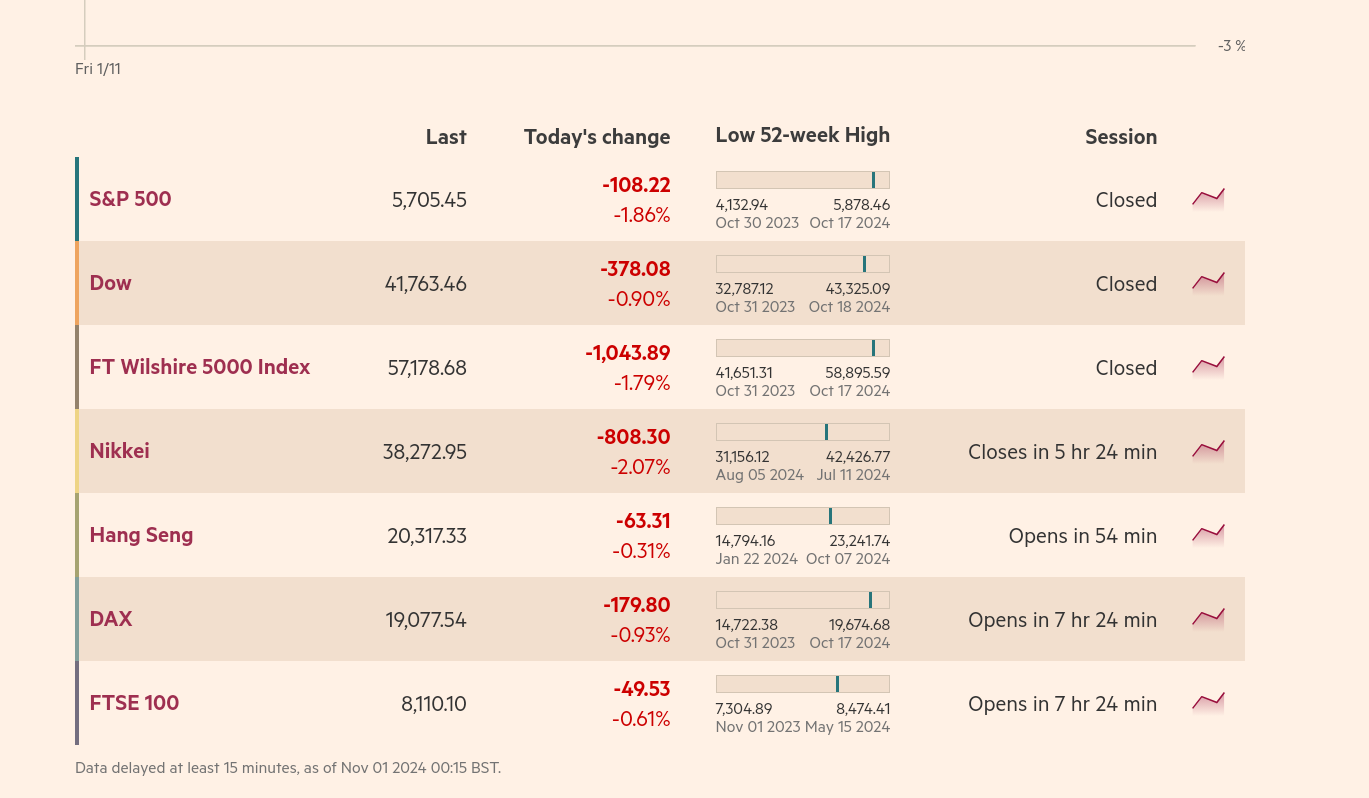Open the FTSE 100 sparkline chart icon
This screenshot has height=798, width=1369.
(1208, 702)
